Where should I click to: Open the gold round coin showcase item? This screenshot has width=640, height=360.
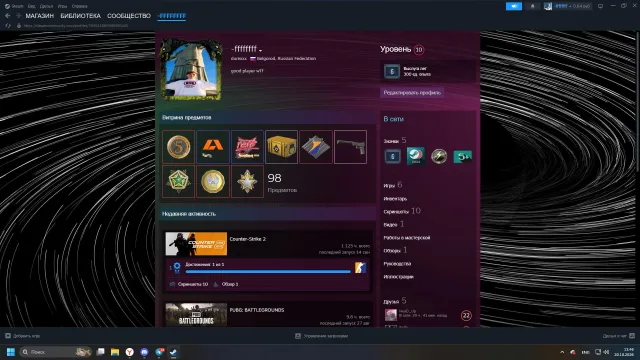click(213, 181)
